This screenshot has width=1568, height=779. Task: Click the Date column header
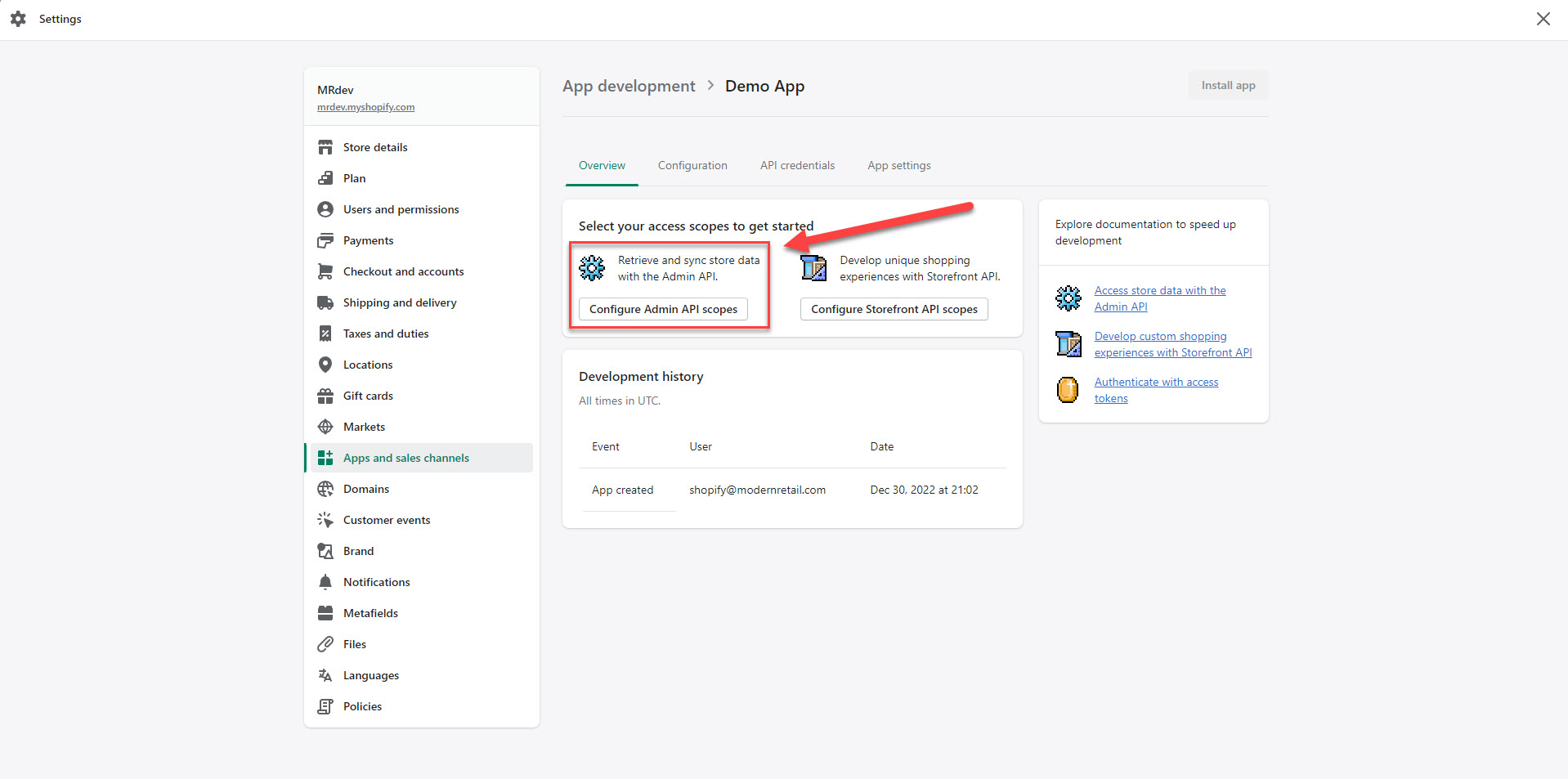click(881, 446)
